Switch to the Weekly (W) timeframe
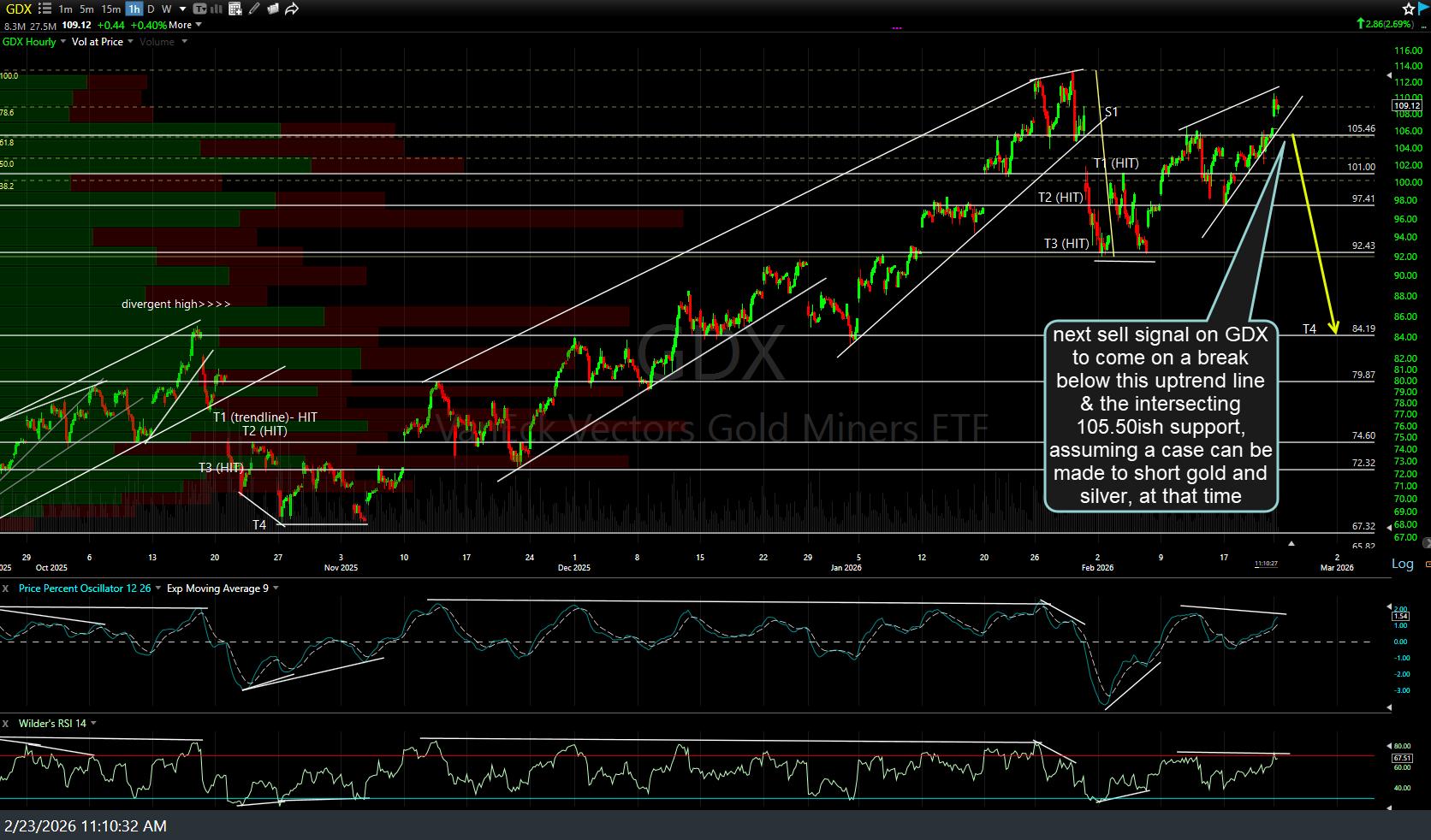1431x840 pixels. tap(166, 9)
